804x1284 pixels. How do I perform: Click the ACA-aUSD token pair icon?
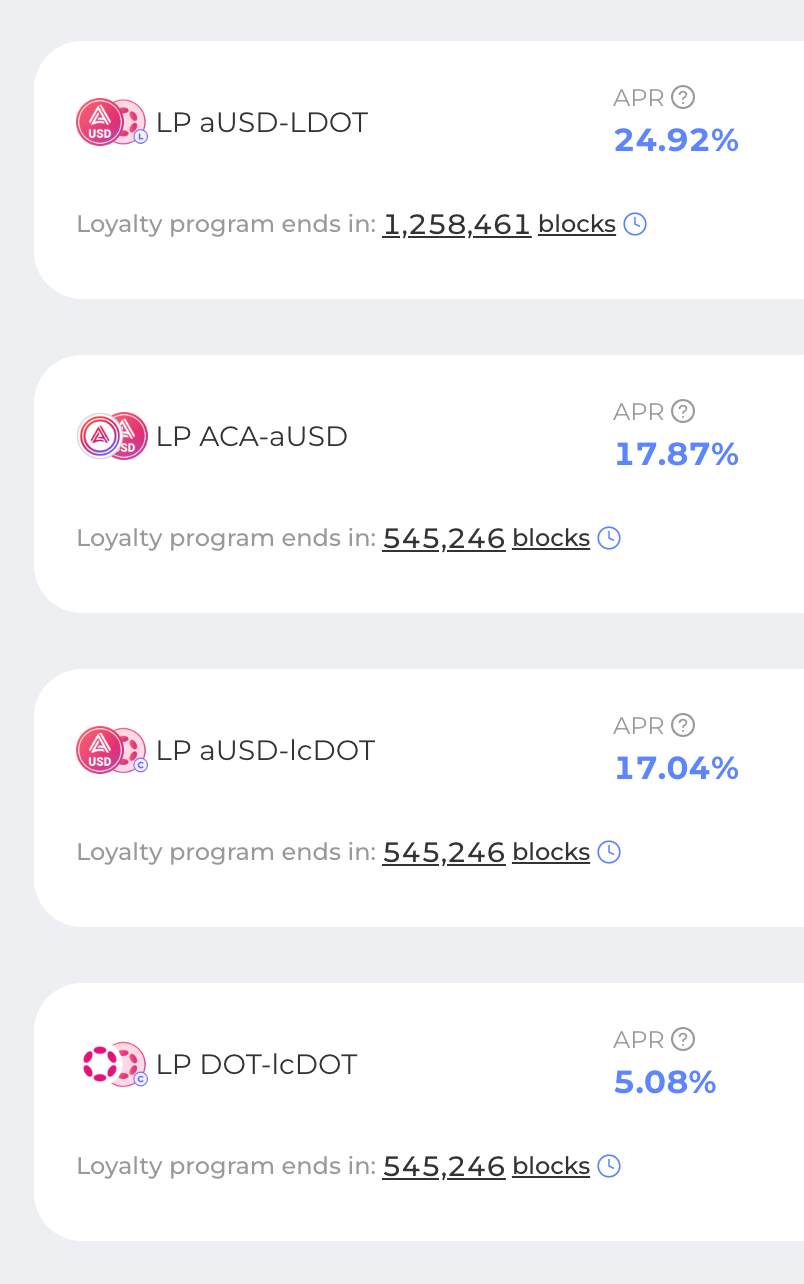point(112,436)
